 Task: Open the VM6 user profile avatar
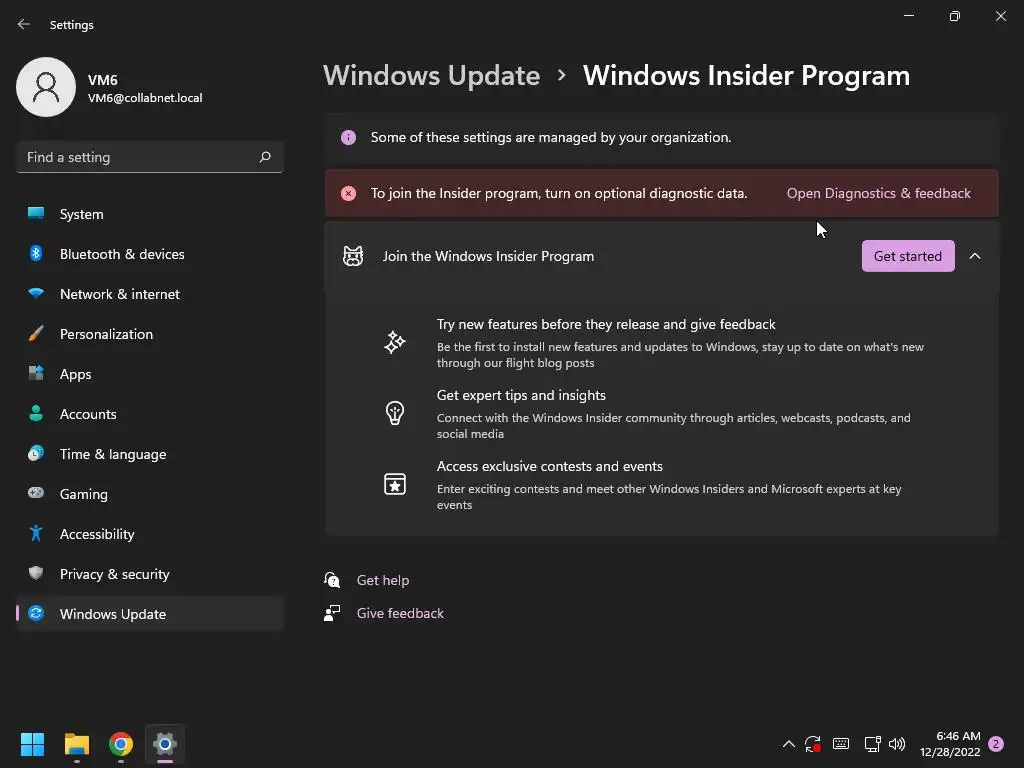pos(46,87)
